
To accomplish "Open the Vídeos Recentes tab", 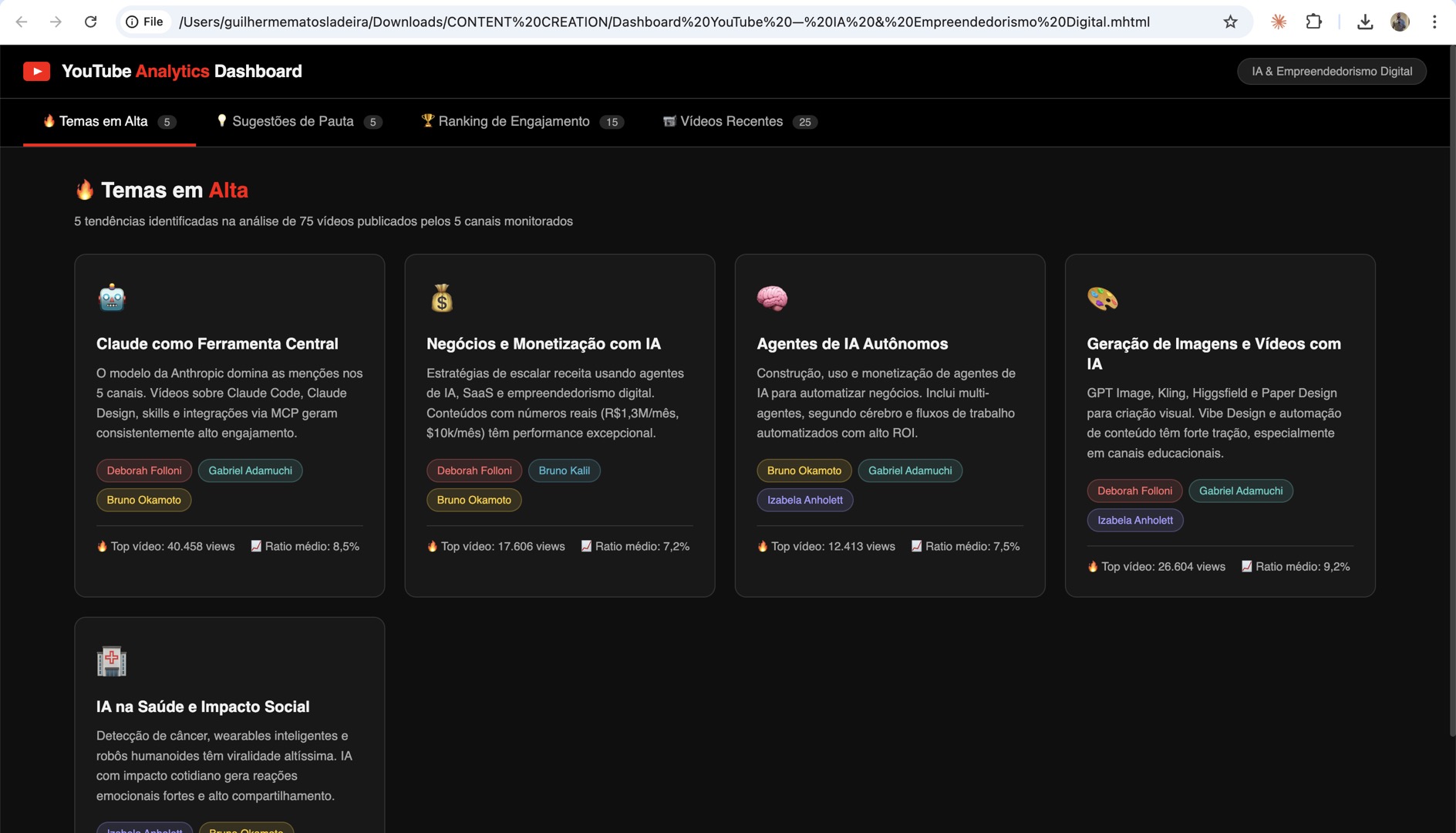I will pos(740,122).
